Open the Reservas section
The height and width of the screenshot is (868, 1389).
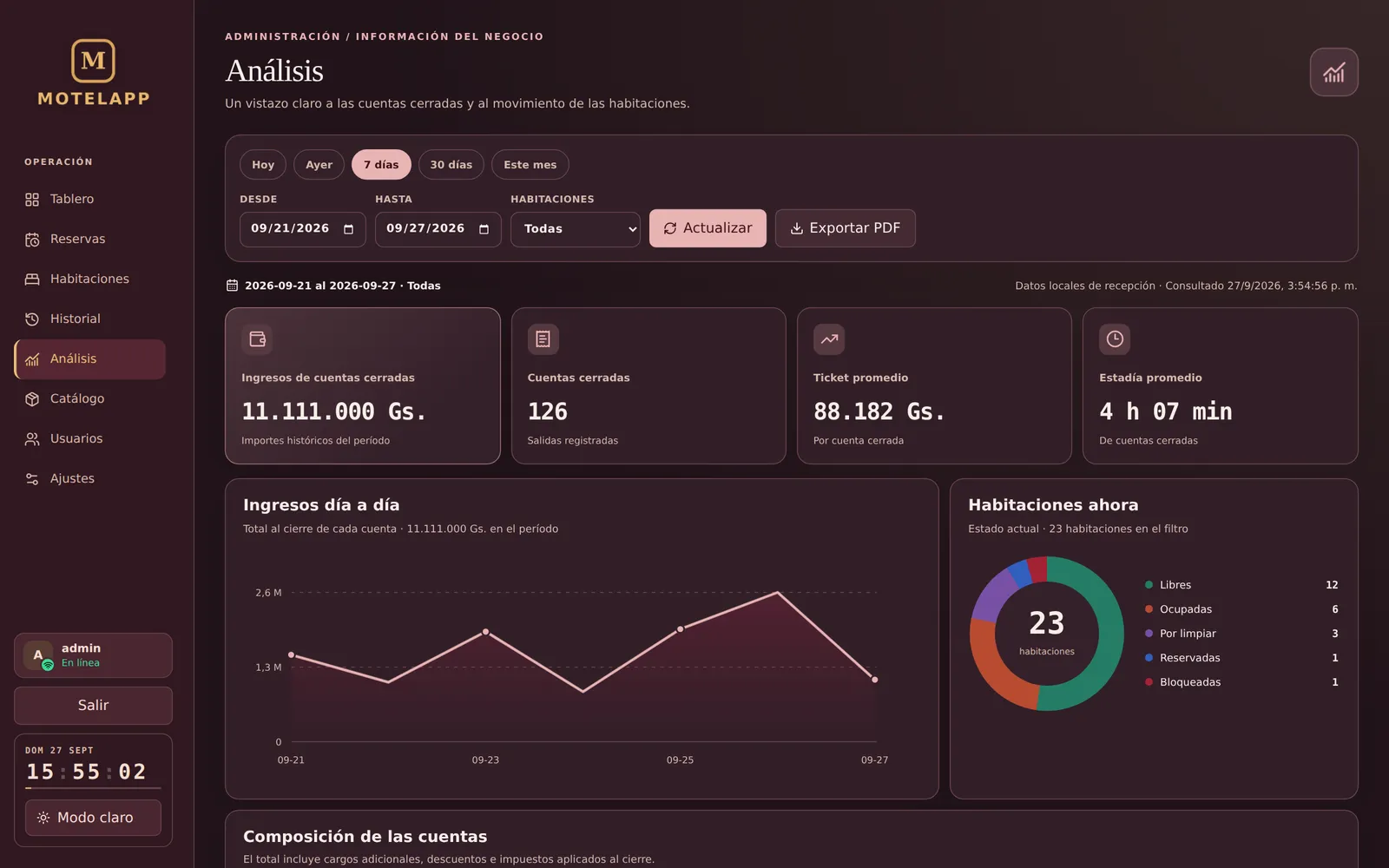pos(89,240)
